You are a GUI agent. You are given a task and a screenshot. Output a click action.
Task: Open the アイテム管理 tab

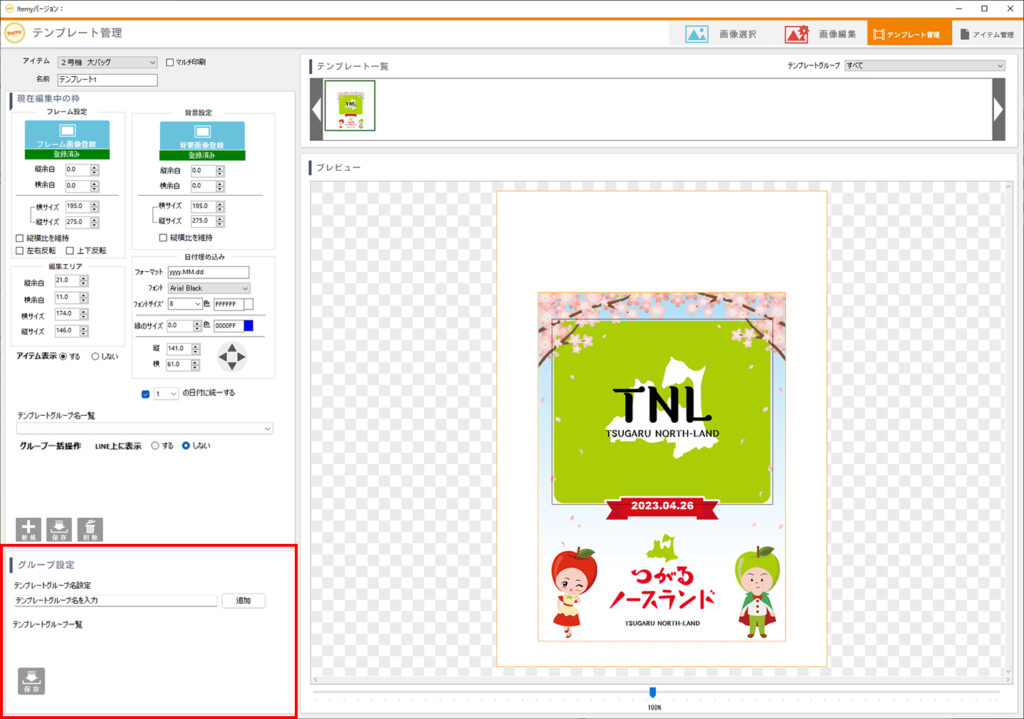click(985, 34)
